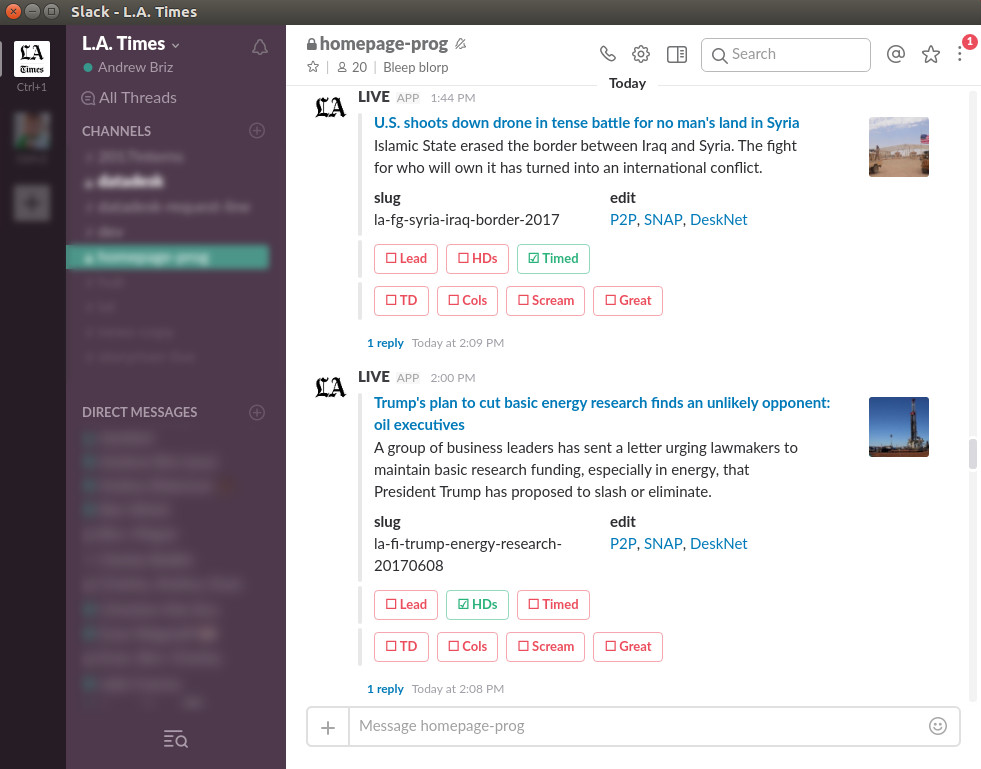
Task: Check HDs on the Syria drone story
Action: pyautogui.click(x=477, y=258)
